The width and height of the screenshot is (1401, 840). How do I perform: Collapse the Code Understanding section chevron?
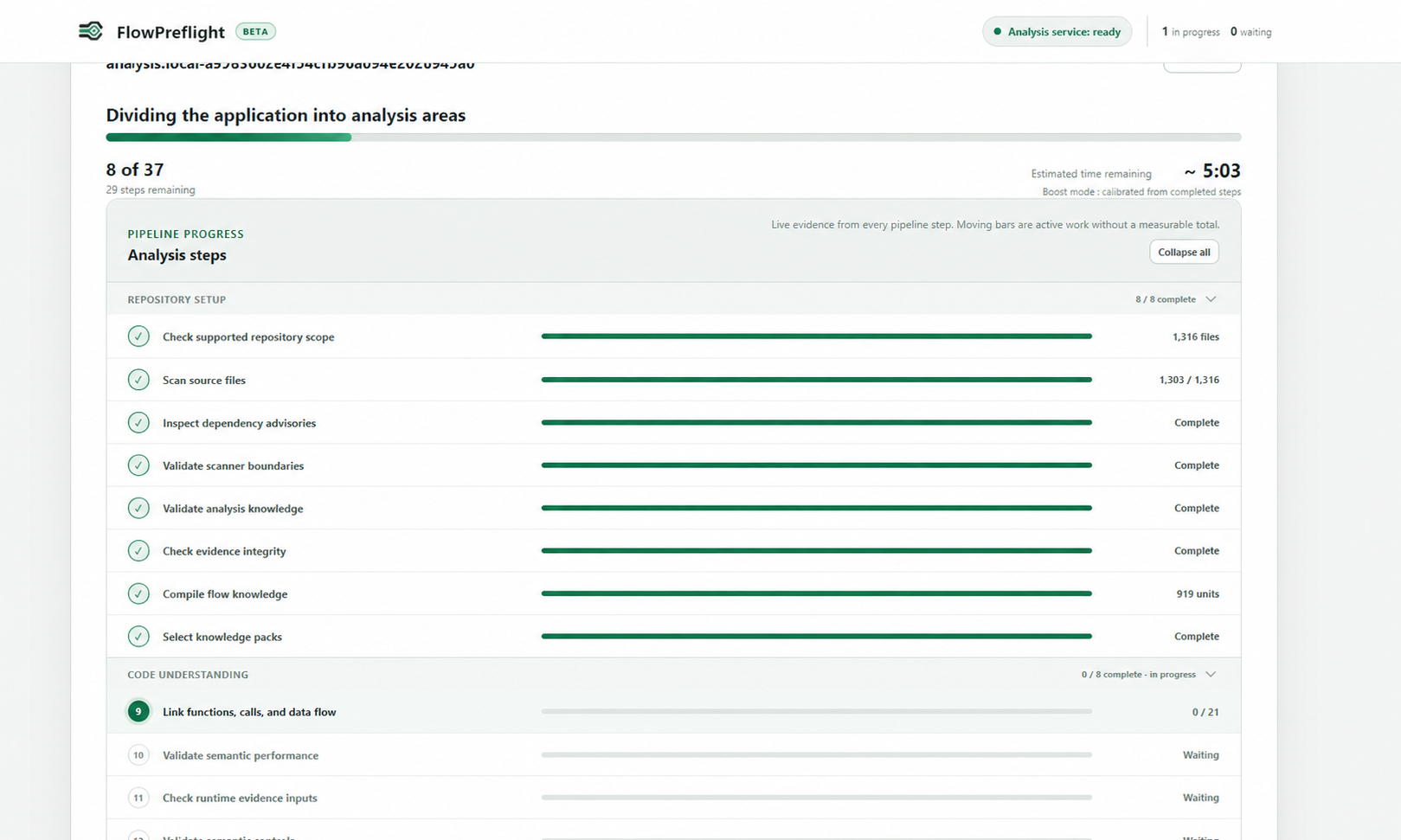(1211, 675)
